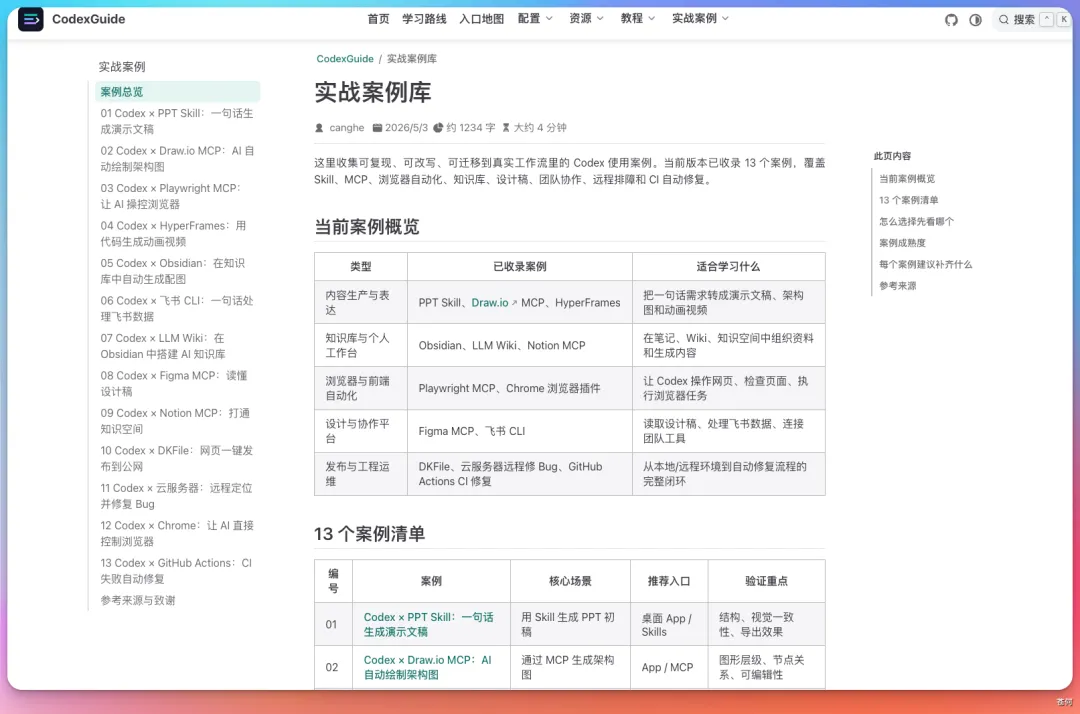
Task: Open sidebar item 11 Codex × 云服务器
Action: pyautogui.click(x=176, y=496)
